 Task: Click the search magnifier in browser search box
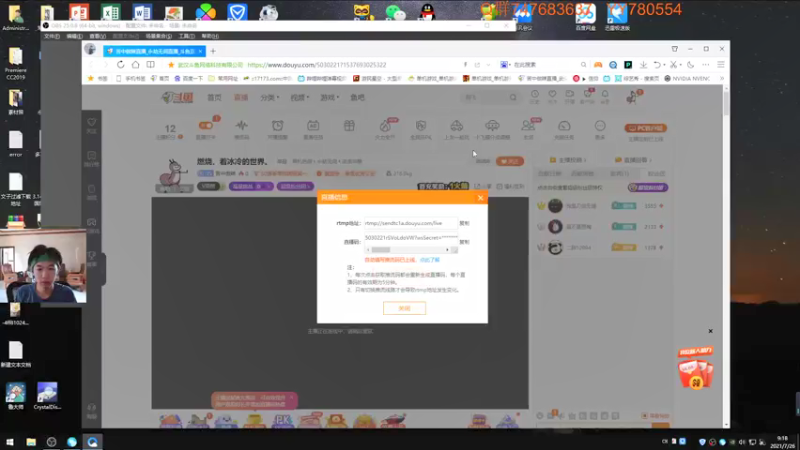point(583,65)
